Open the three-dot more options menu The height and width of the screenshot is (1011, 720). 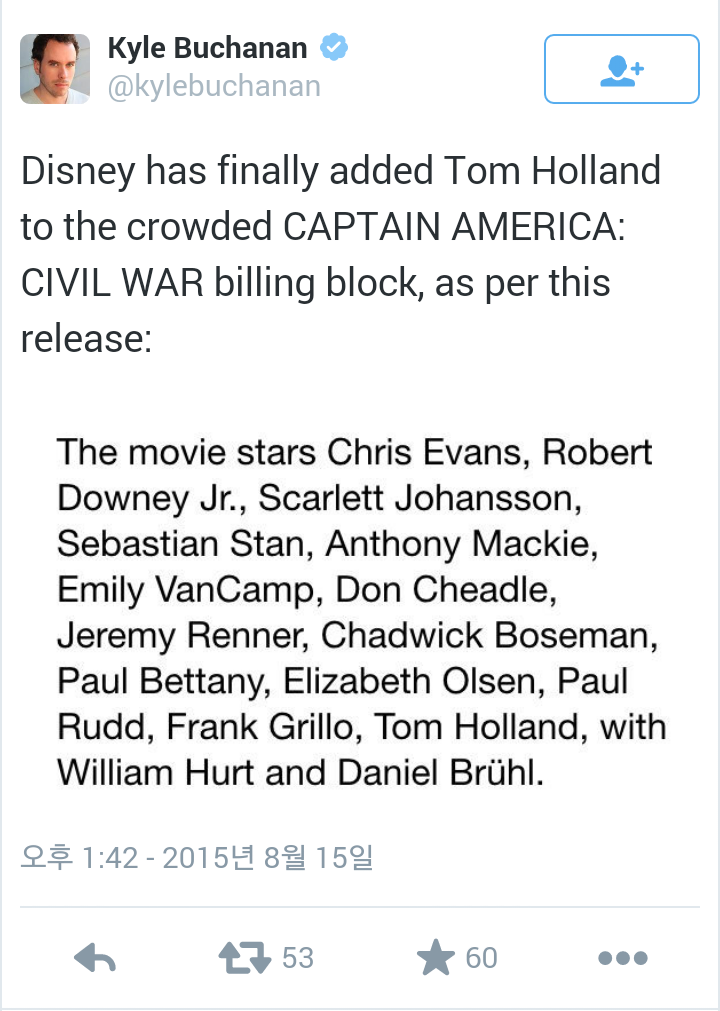[622, 958]
